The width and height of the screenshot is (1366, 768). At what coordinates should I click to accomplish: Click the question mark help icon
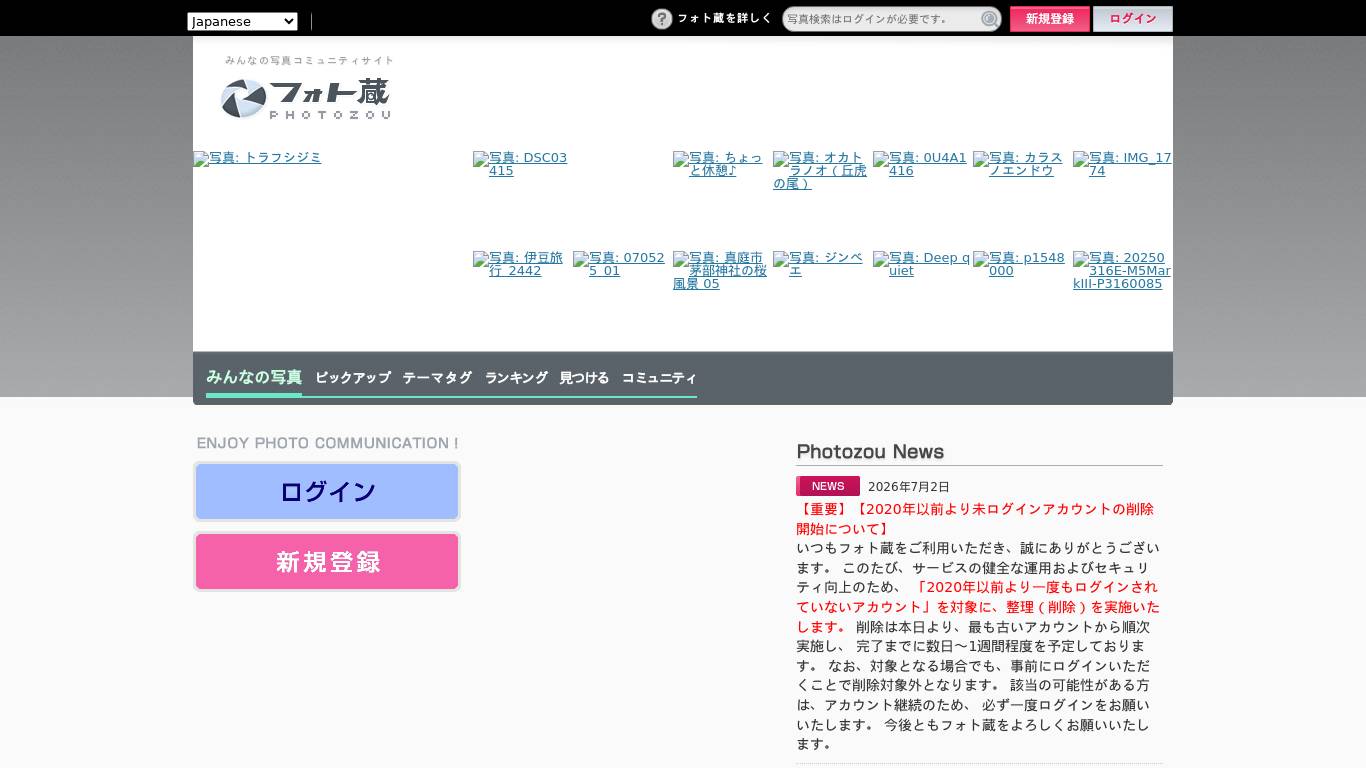[x=662, y=19]
